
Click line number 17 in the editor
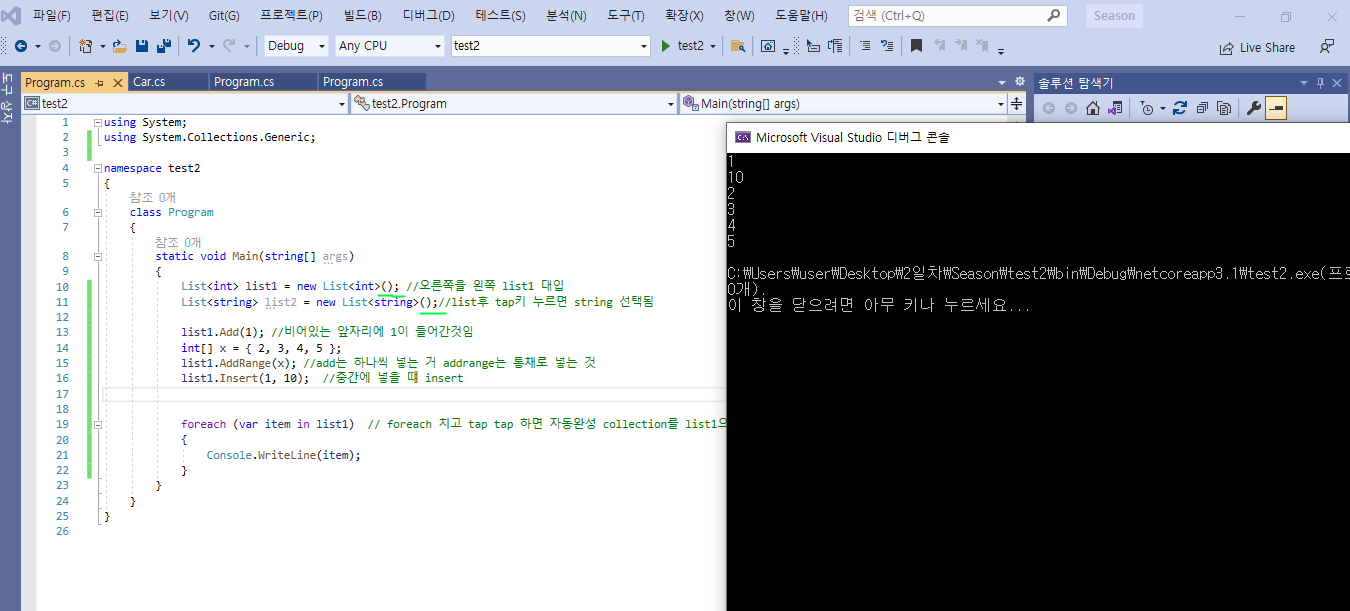pyautogui.click(x=62, y=394)
